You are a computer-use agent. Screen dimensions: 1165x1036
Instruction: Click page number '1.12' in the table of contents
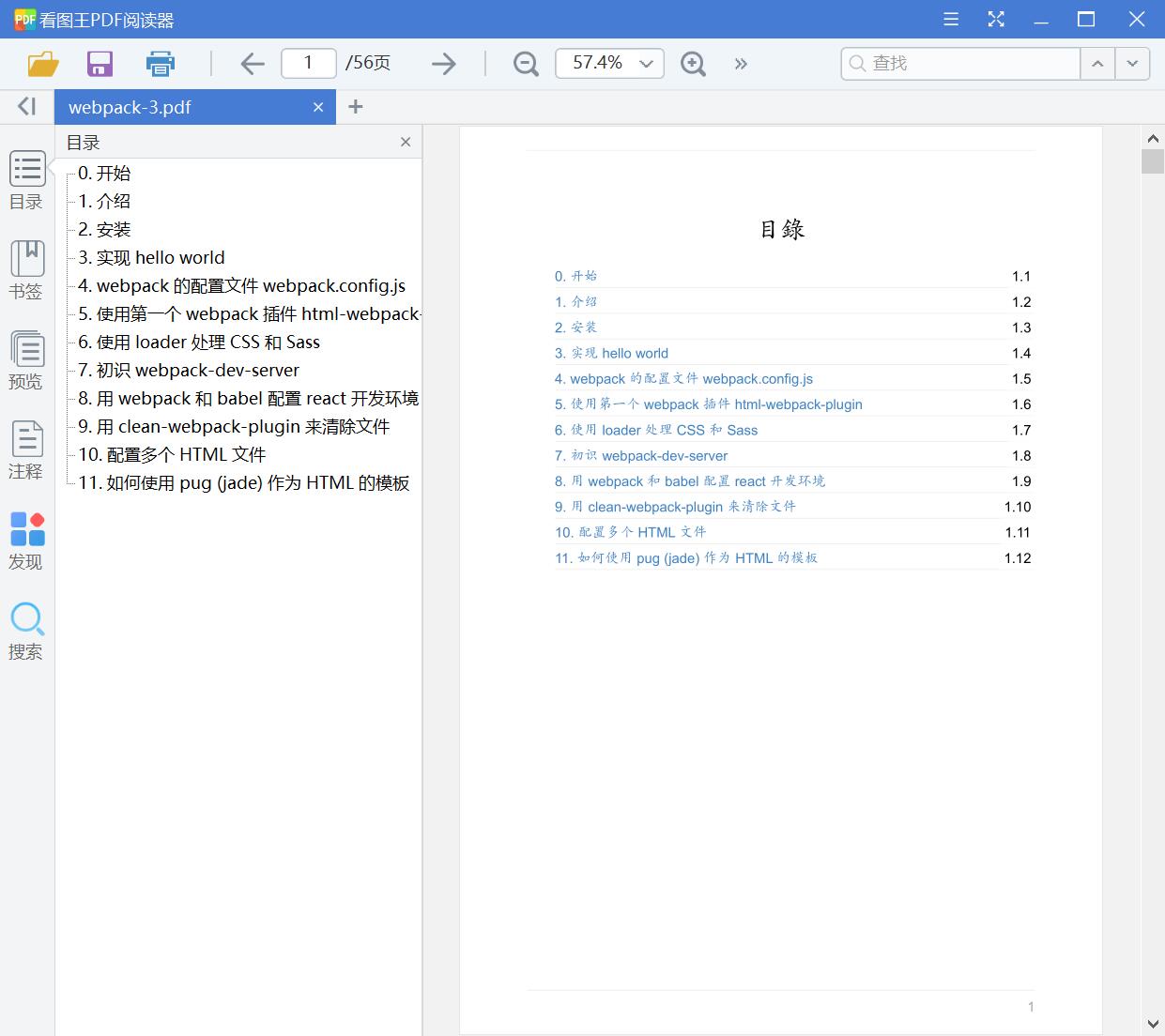point(1018,557)
